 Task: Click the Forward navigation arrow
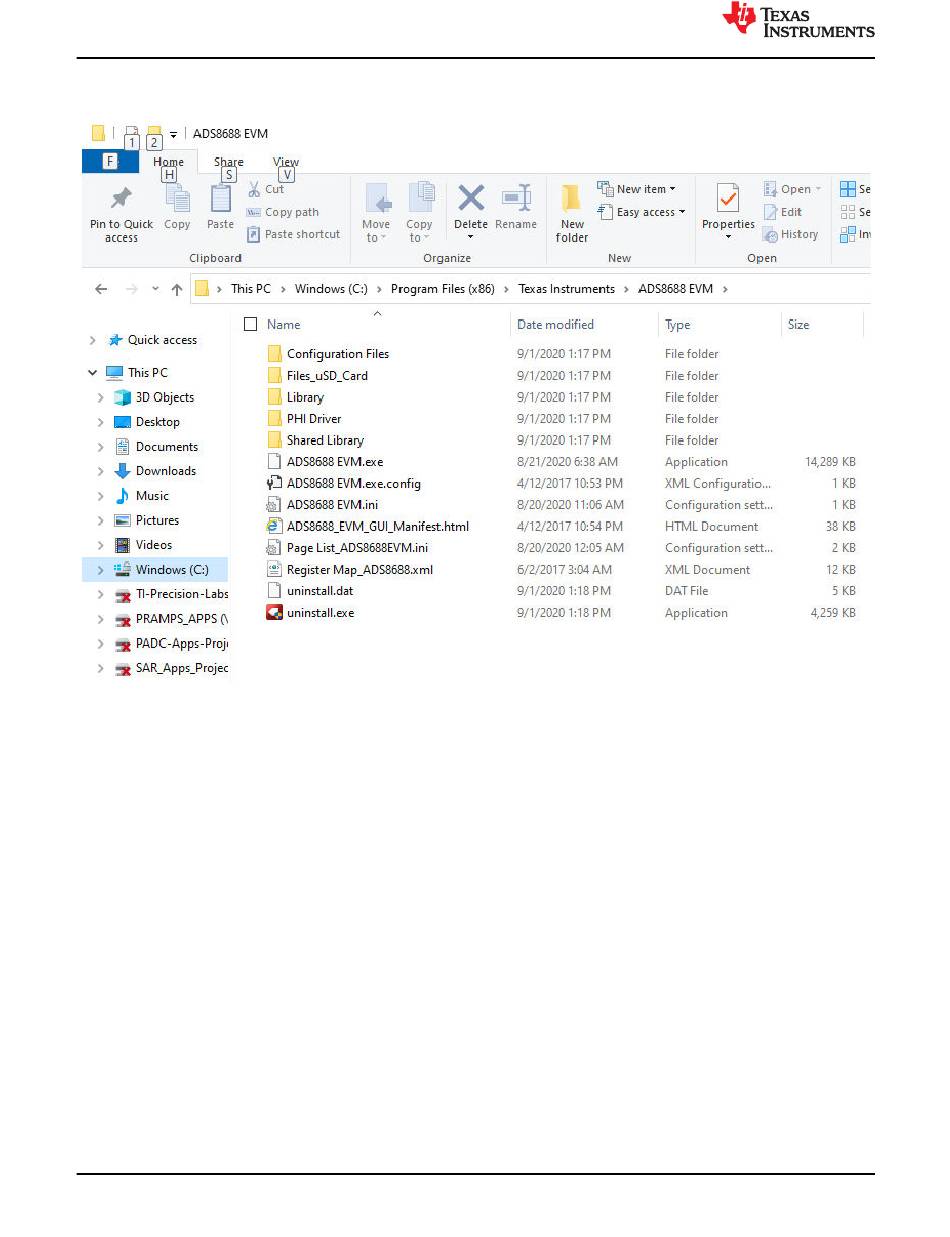131,289
